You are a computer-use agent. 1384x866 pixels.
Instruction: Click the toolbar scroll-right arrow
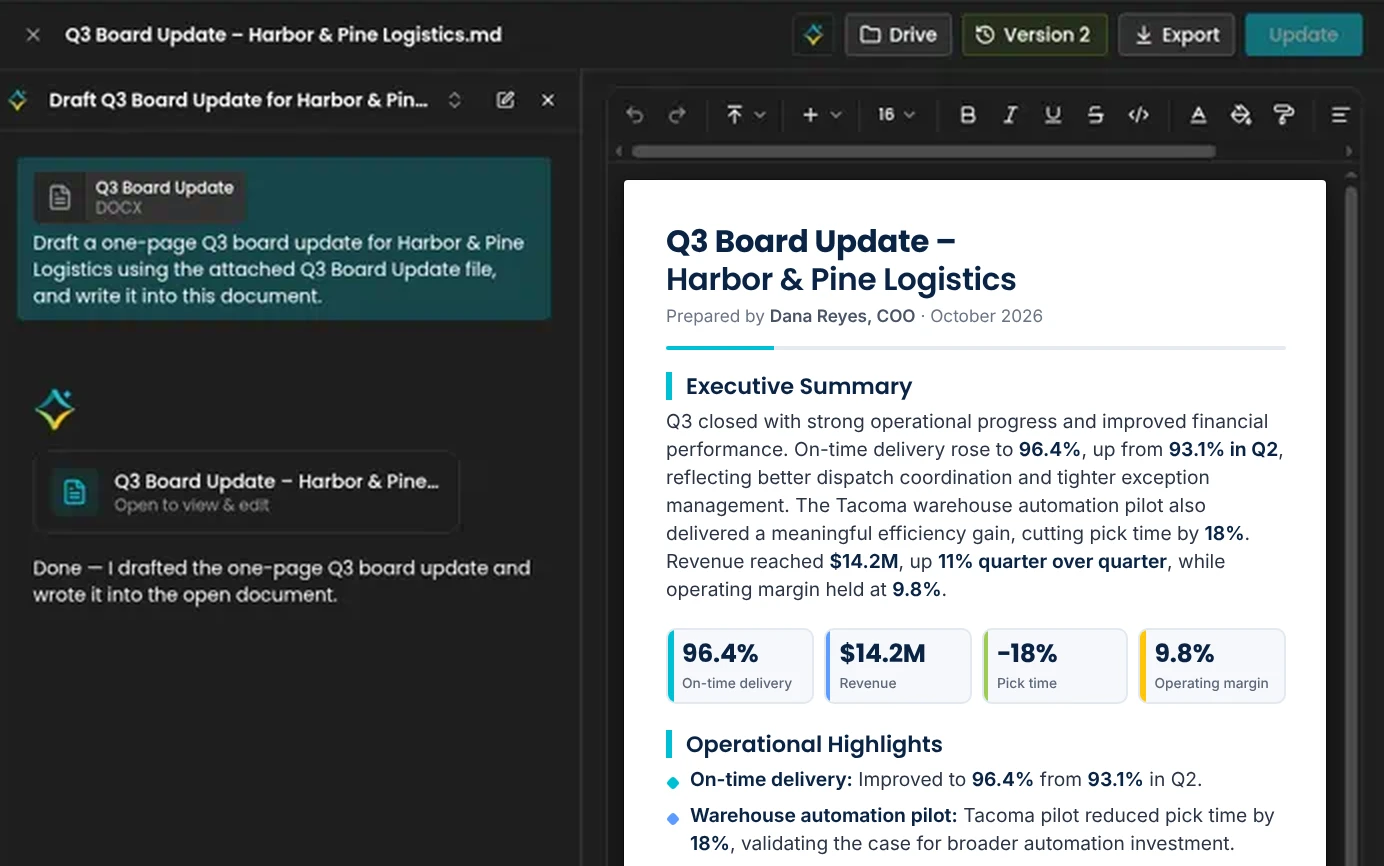click(x=1350, y=152)
